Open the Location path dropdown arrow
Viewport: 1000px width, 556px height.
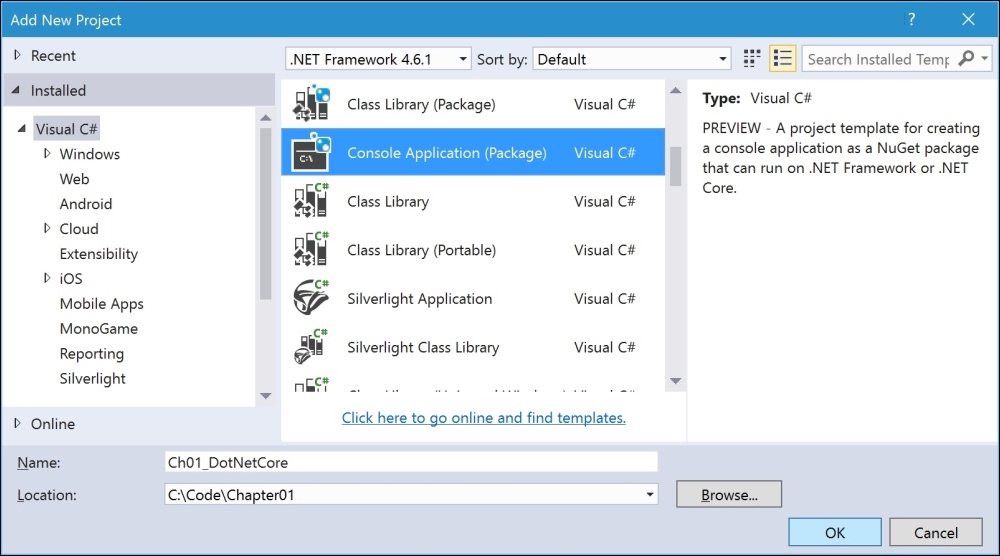[x=649, y=494]
